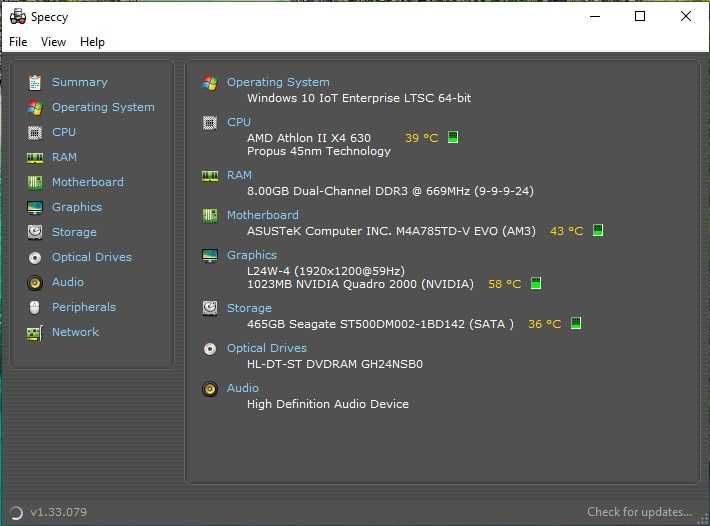Show Graphics details from sidebar

click(77, 207)
